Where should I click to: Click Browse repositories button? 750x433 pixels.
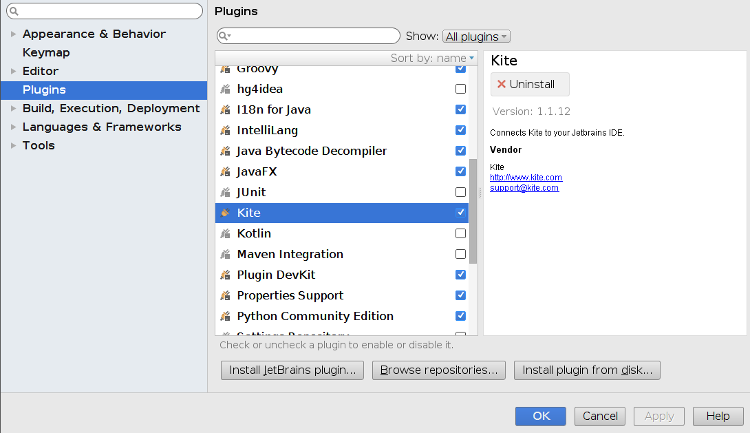[x=439, y=370]
